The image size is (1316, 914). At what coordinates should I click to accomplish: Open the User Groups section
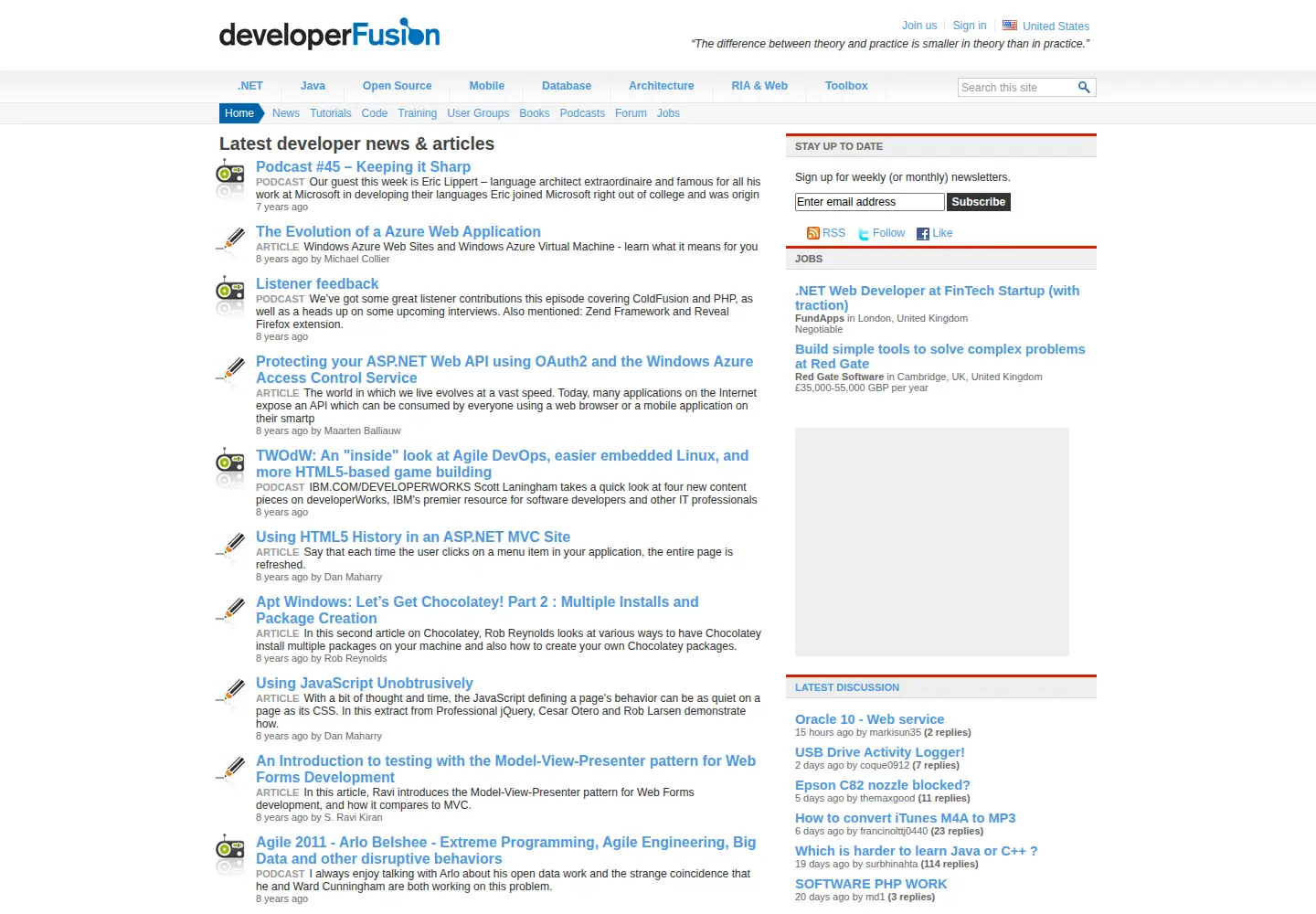(x=478, y=113)
